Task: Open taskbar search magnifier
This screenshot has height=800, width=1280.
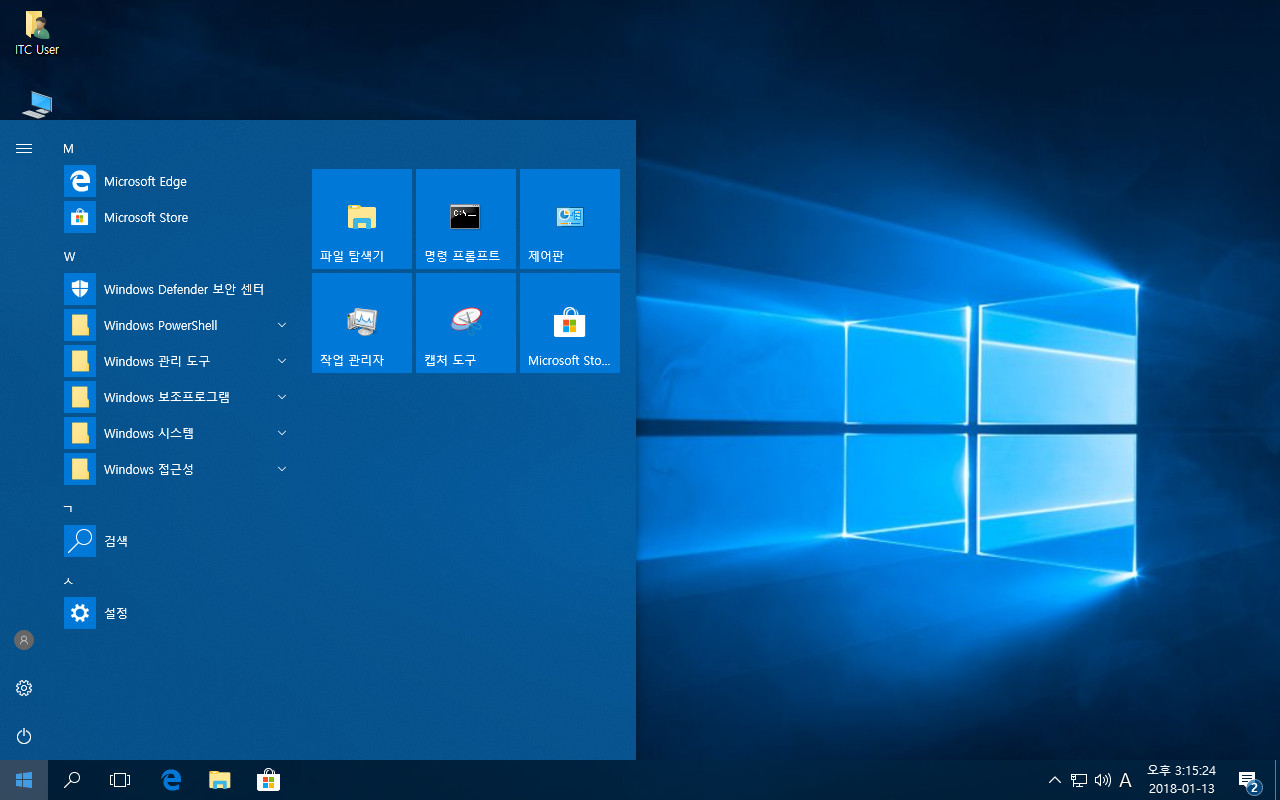Action: (72, 780)
